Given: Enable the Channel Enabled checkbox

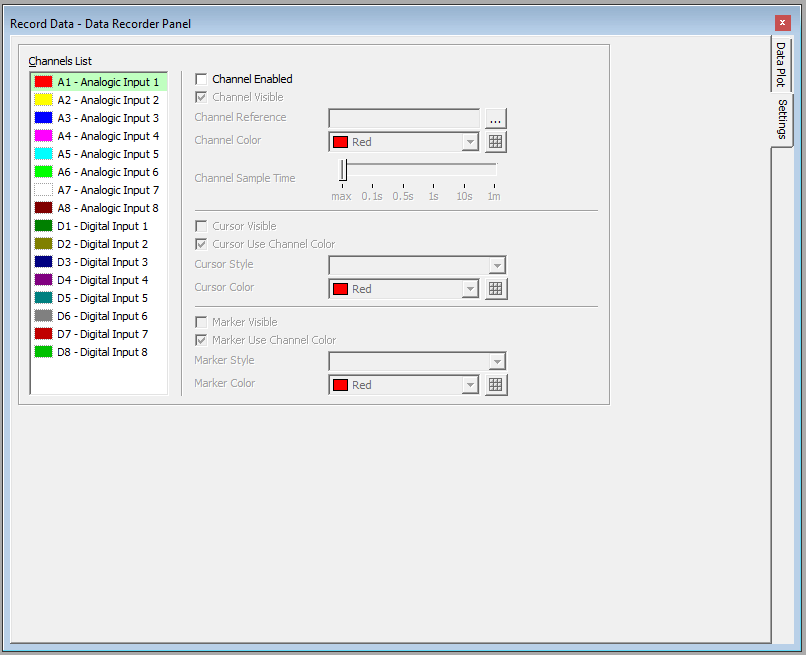Looking at the screenshot, I should [202, 79].
